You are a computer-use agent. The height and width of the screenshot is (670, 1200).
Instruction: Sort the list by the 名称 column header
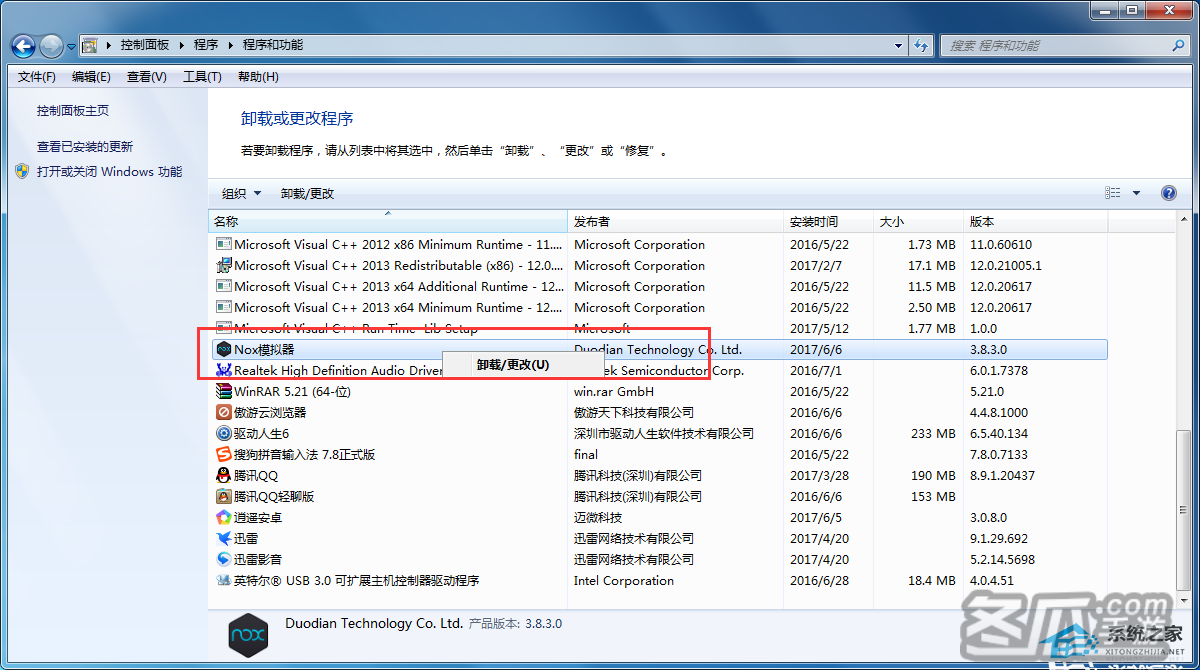(x=388, y=221)
